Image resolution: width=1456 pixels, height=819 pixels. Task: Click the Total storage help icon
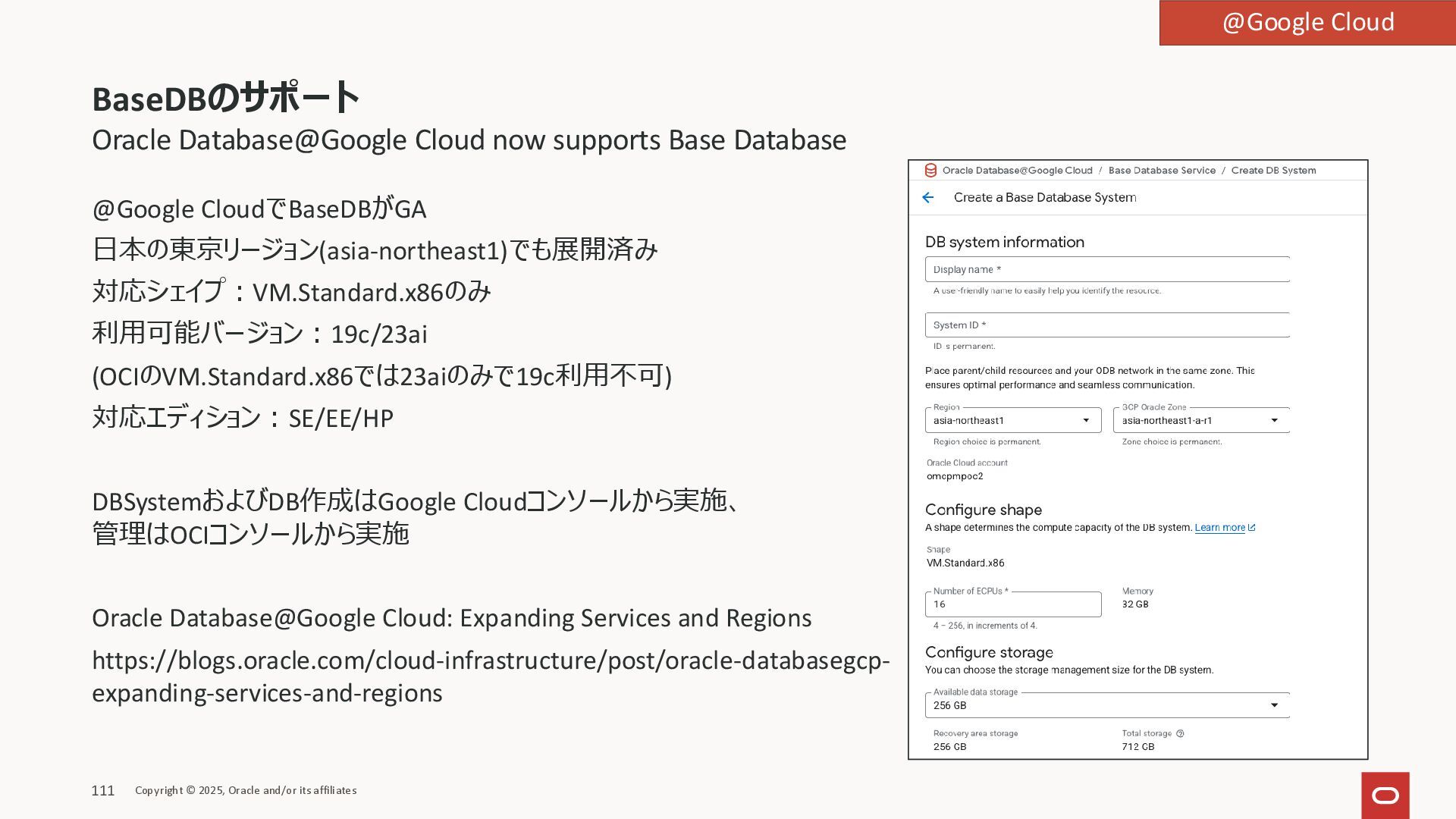pos(1180,733)
